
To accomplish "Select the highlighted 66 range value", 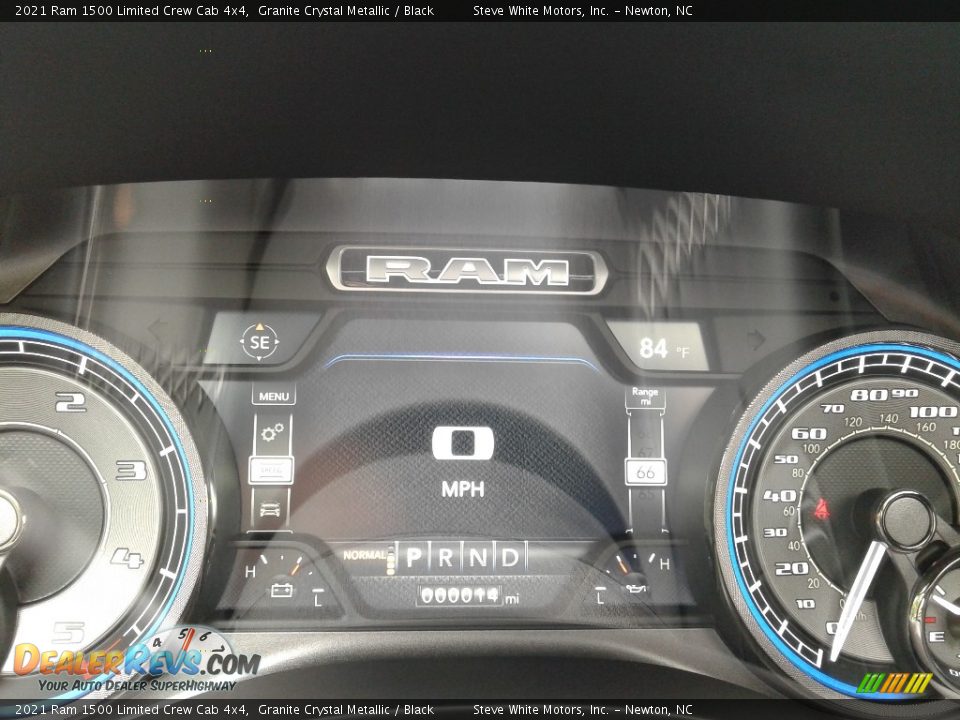I will 645,472.
